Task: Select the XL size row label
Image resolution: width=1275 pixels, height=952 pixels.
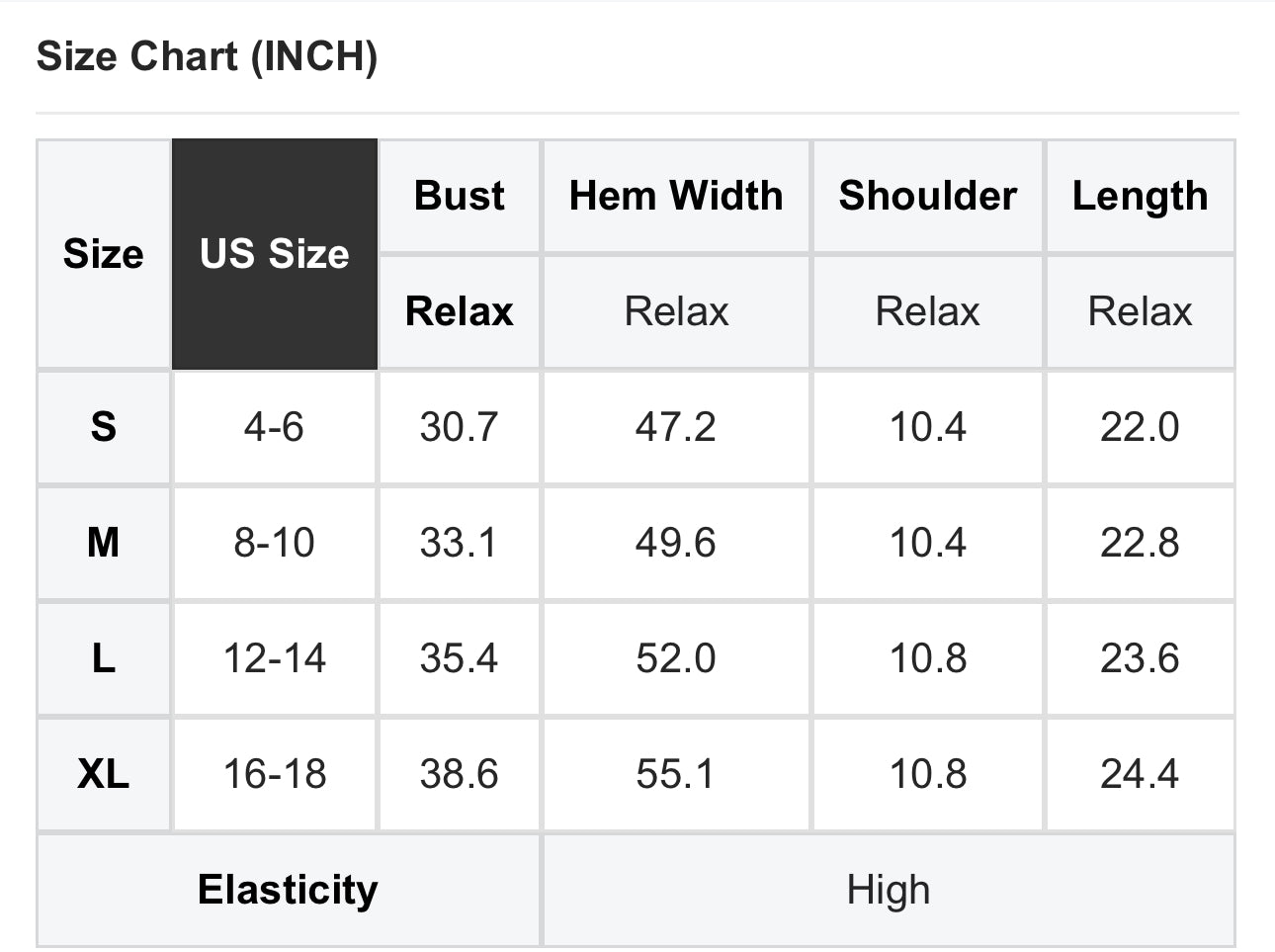Action: click(104, 774)
